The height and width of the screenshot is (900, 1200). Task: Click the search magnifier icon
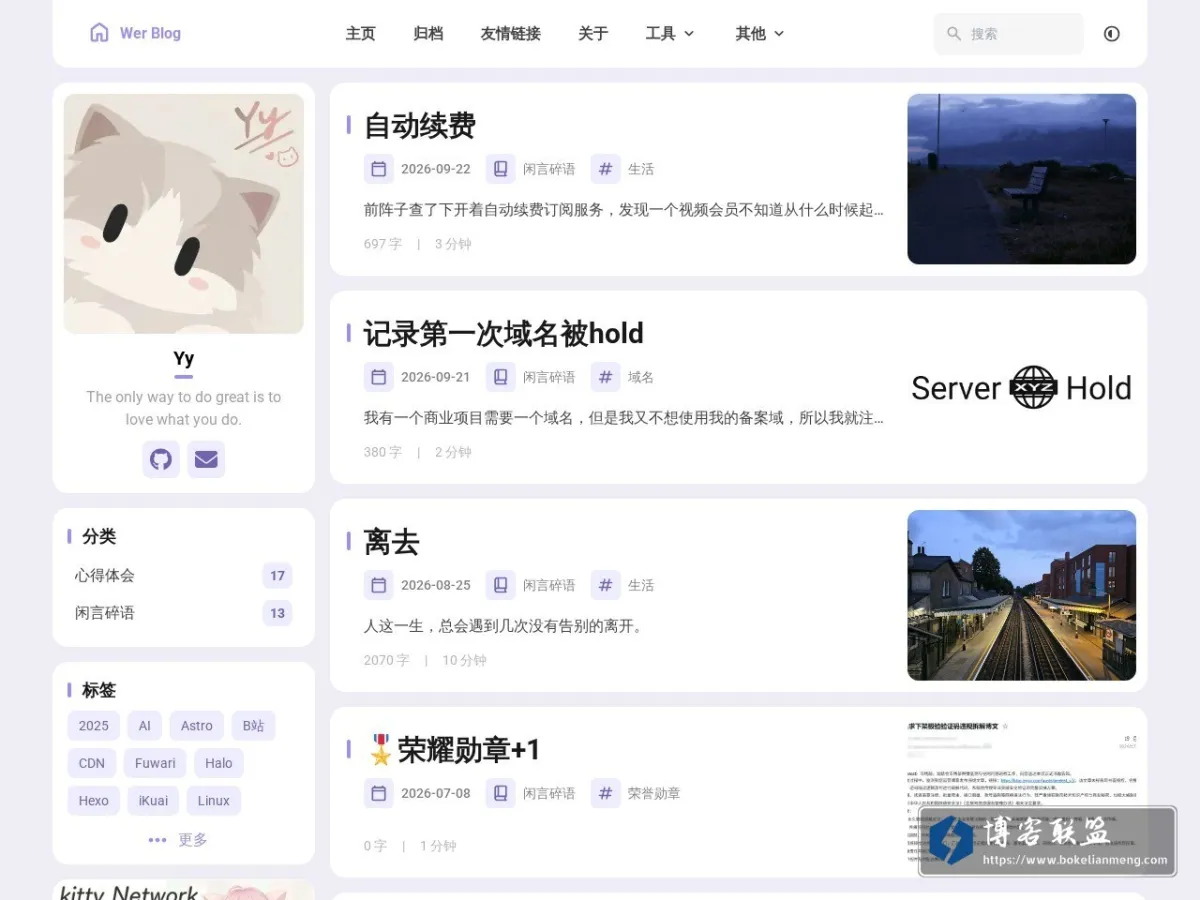click(954, 34)
